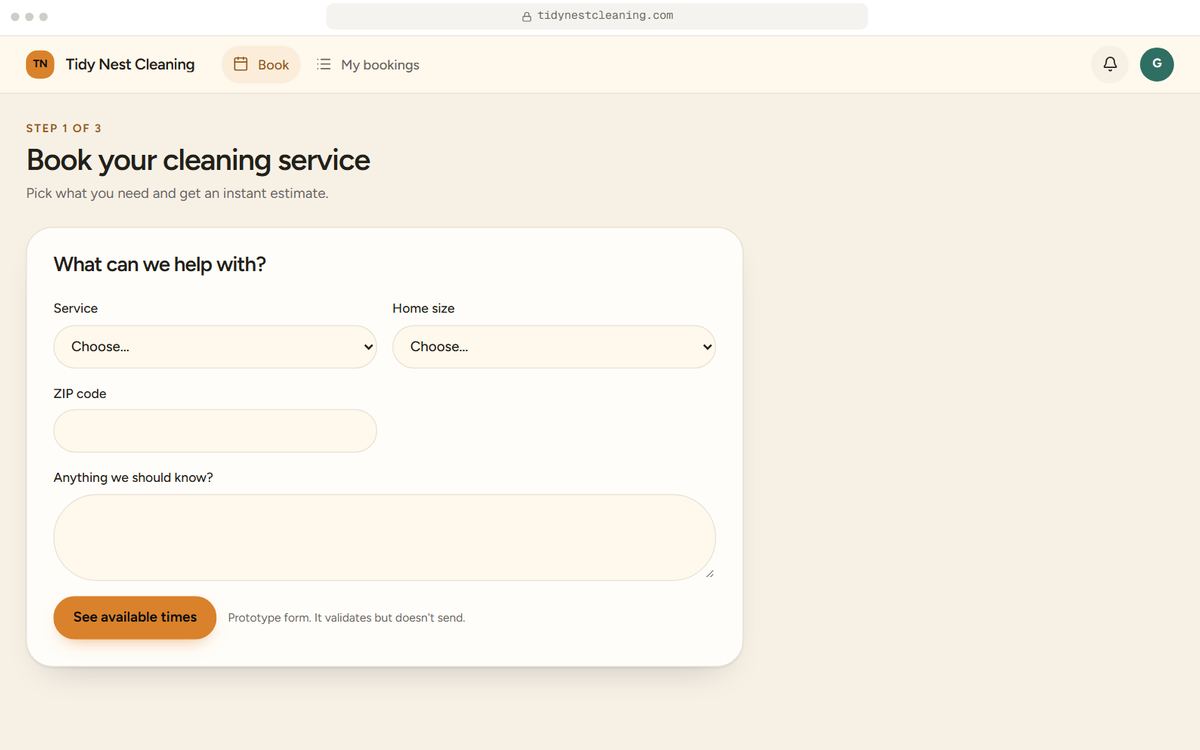The width and height of the screenshot is (1200, 750).
Task: Click See available times button
Action: [135, 617]
